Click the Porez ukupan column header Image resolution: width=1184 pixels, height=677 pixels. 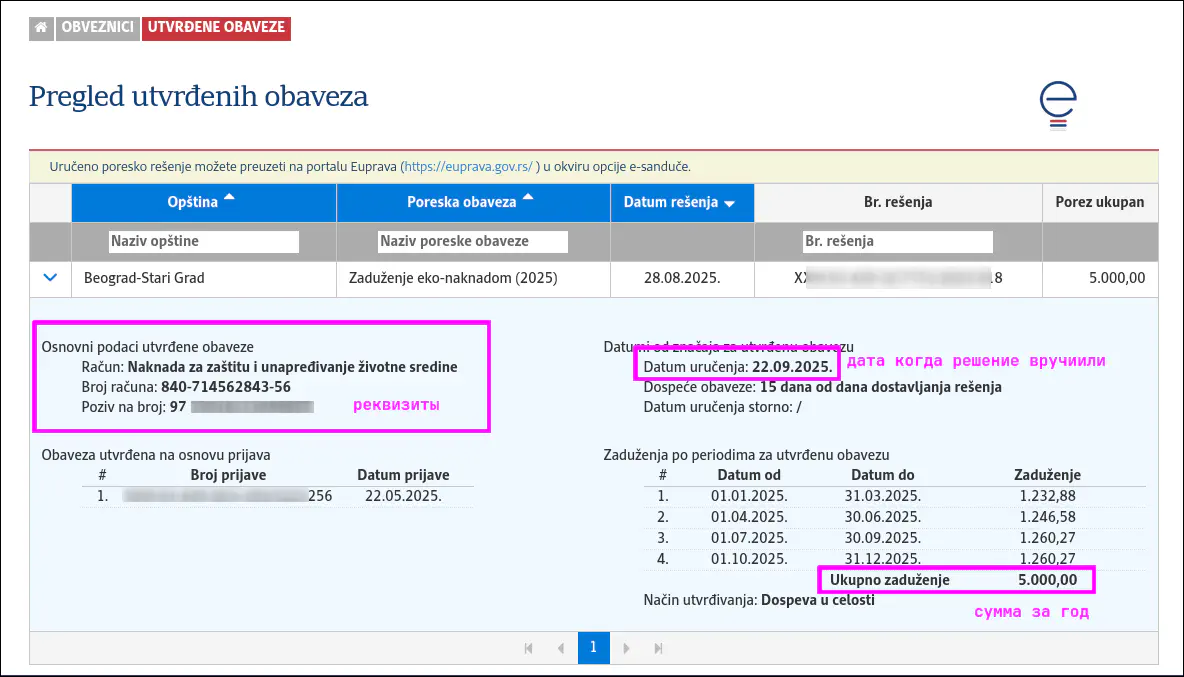coord(1099,202)
